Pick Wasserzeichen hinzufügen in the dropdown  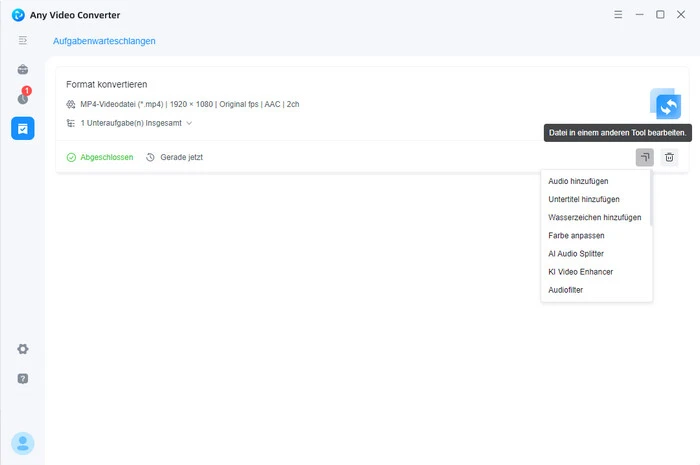(x=594, y=217)
